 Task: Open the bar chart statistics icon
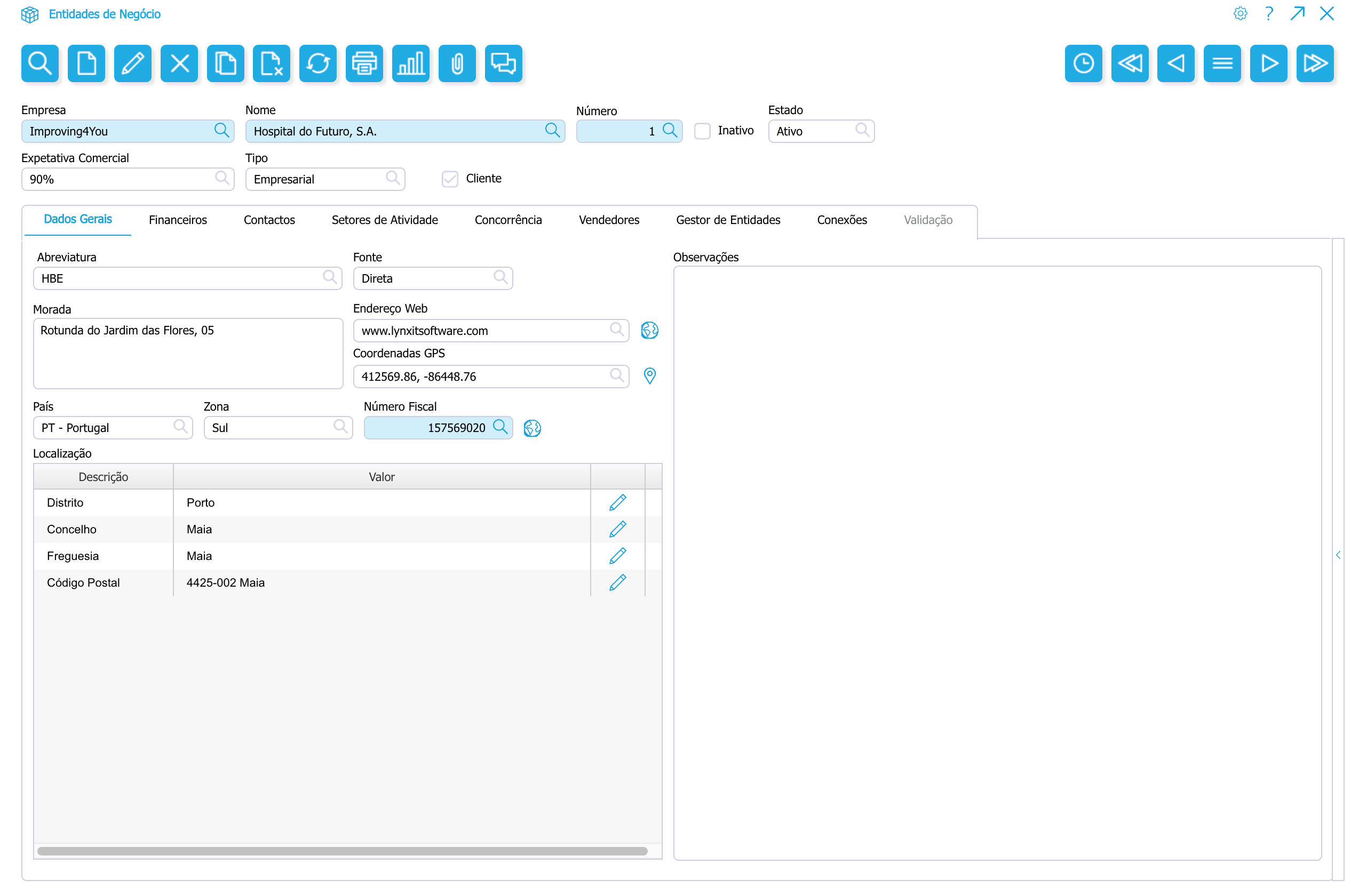tap(410, 63)
